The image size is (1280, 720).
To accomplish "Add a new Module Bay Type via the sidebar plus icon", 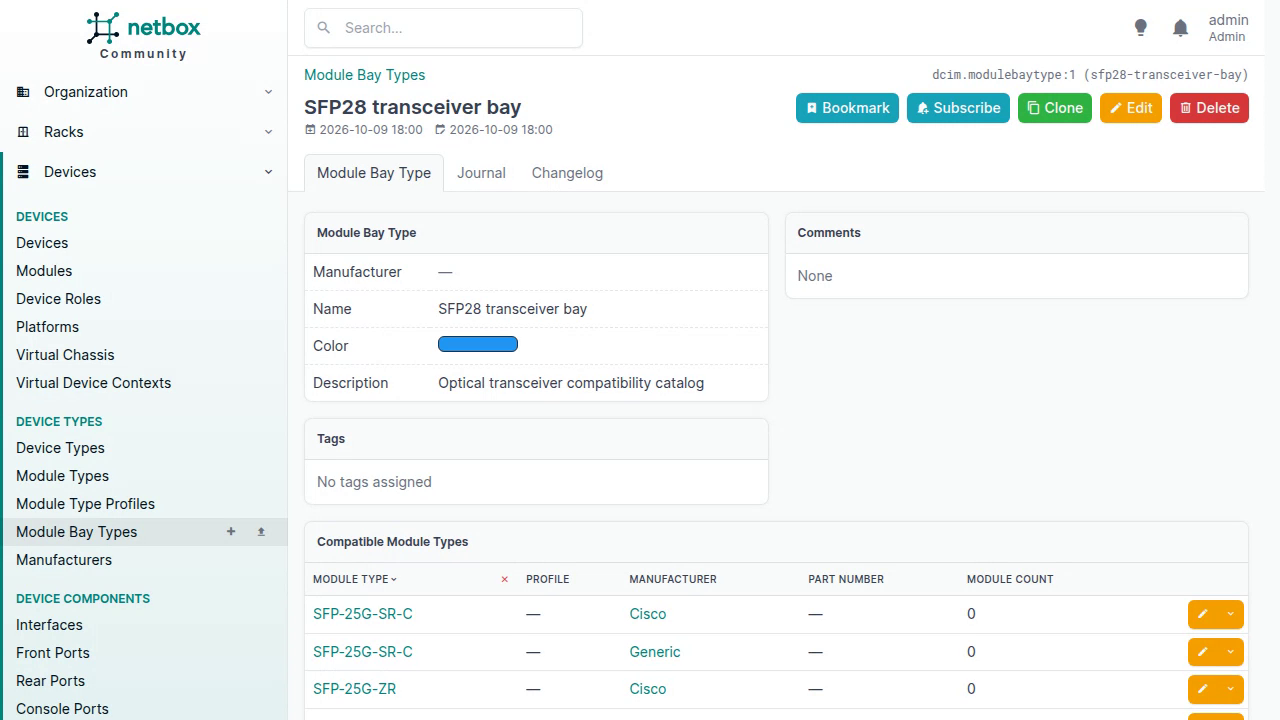I will click(x=231, y=532).
